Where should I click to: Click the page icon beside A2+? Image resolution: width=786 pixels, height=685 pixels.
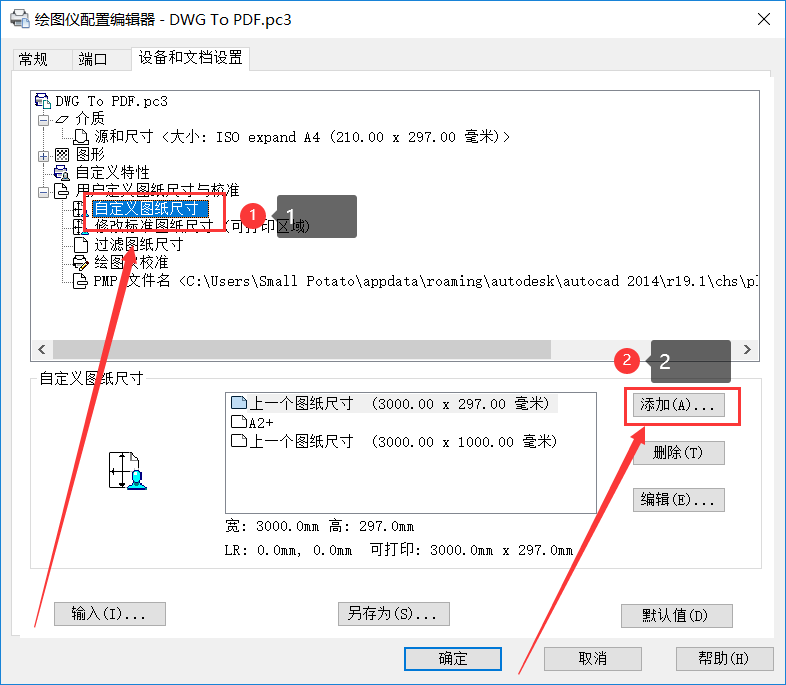pyautogui.click(x=239, y=422)
